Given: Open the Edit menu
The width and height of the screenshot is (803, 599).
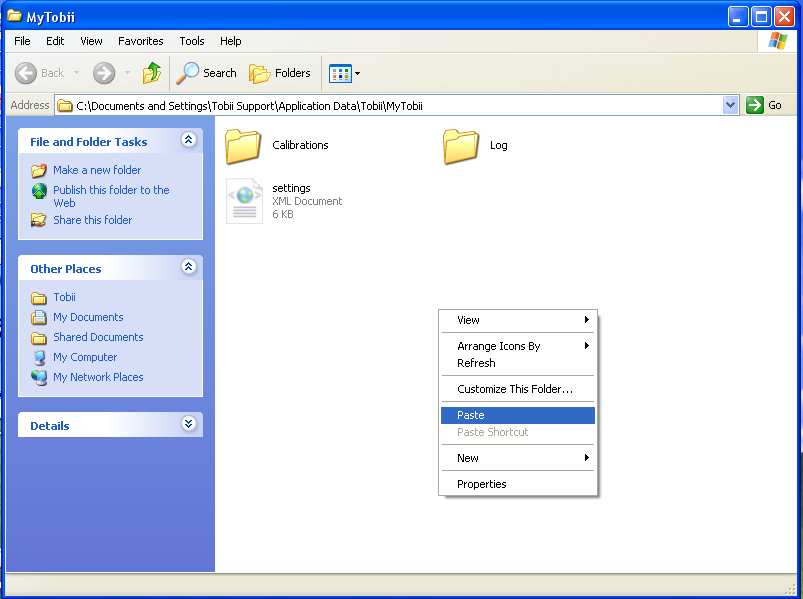Looking at the screenshot, I should pos(55,41).
